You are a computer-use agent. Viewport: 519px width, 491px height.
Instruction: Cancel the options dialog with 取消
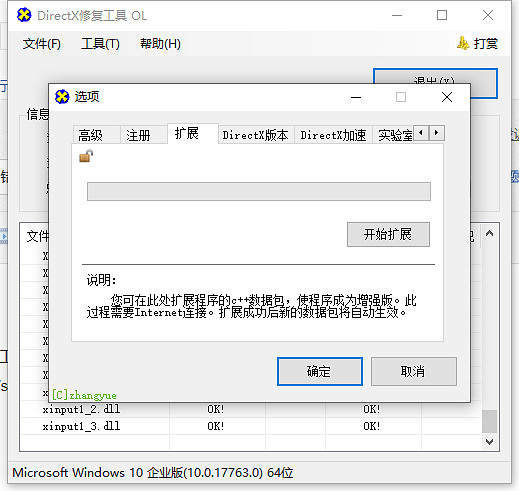pyautogui.click(x=414, y=371)
